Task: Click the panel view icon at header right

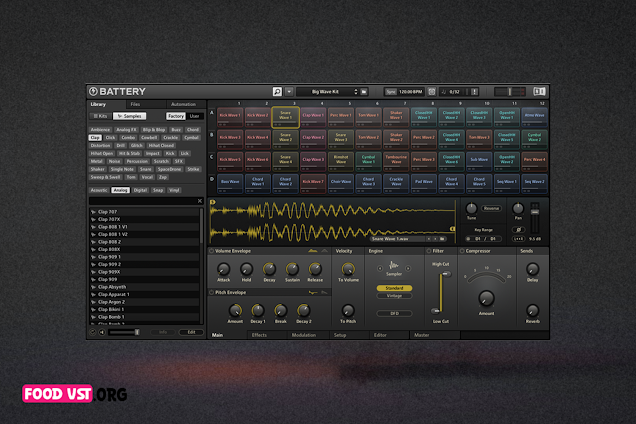Action: [x=539, y=92]
